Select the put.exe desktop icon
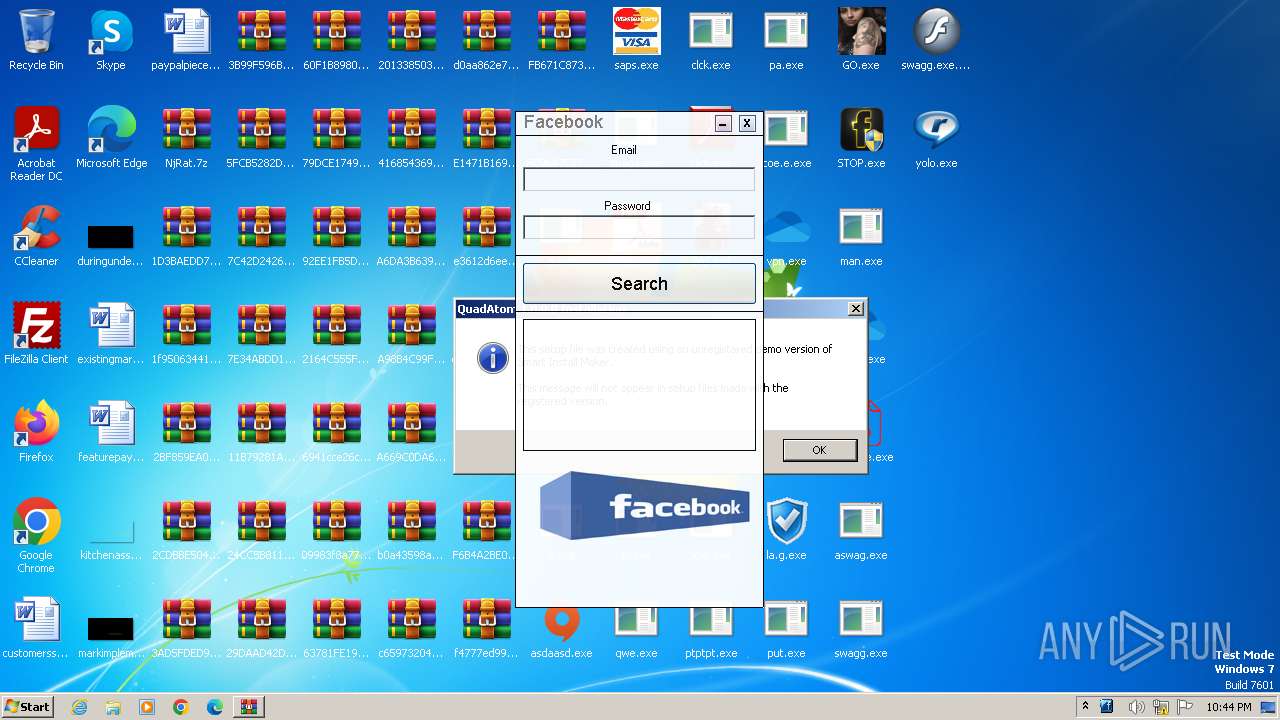Image resolution: width=1280 pixels, height=720 pixels. pos(786,628)
